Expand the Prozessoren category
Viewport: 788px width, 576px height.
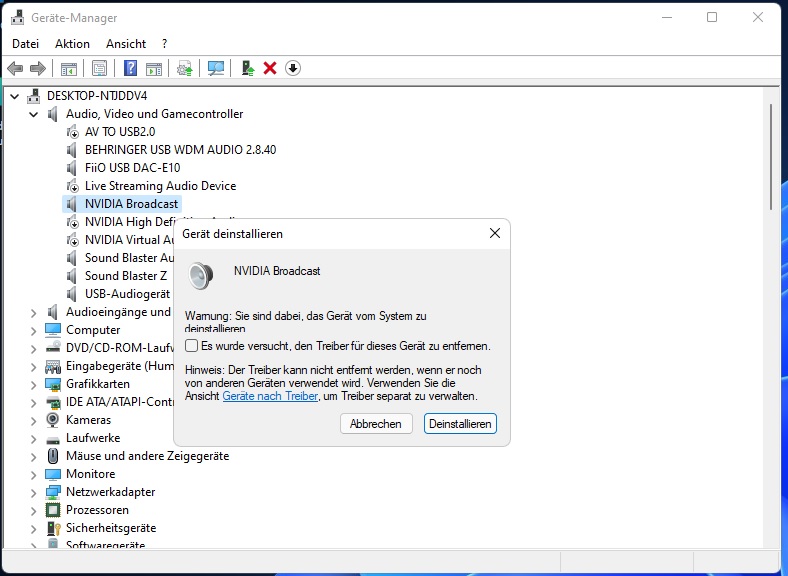[34, 511]
